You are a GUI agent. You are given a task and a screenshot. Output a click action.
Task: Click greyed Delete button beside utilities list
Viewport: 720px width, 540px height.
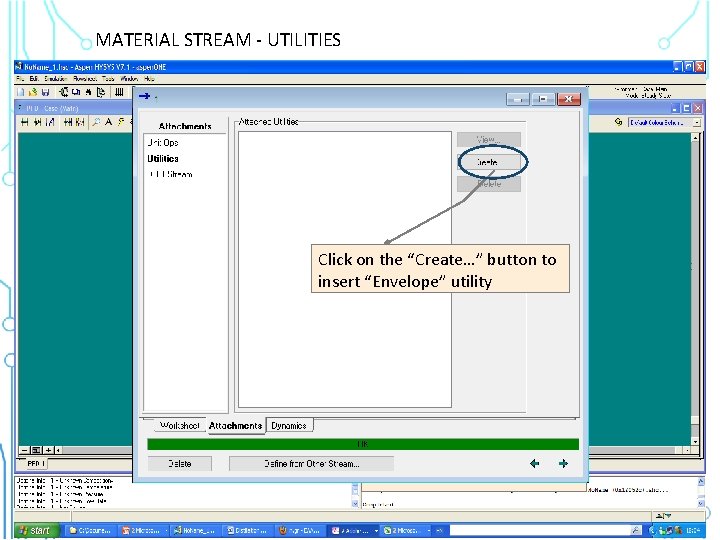click(x=489, y=184)
